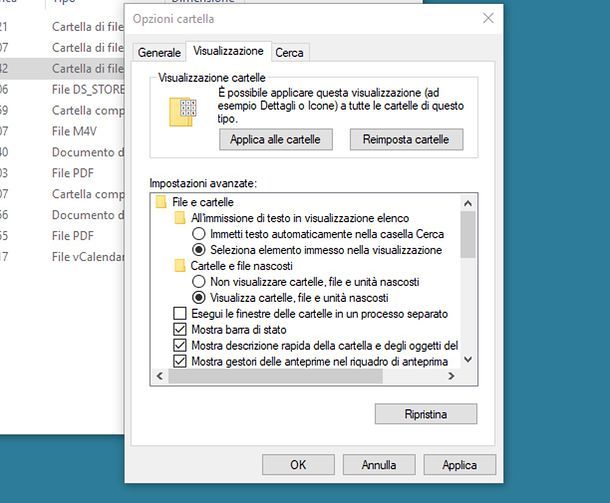
Task: Click the horizontal scroll right arrow
Action: point(451,376)
